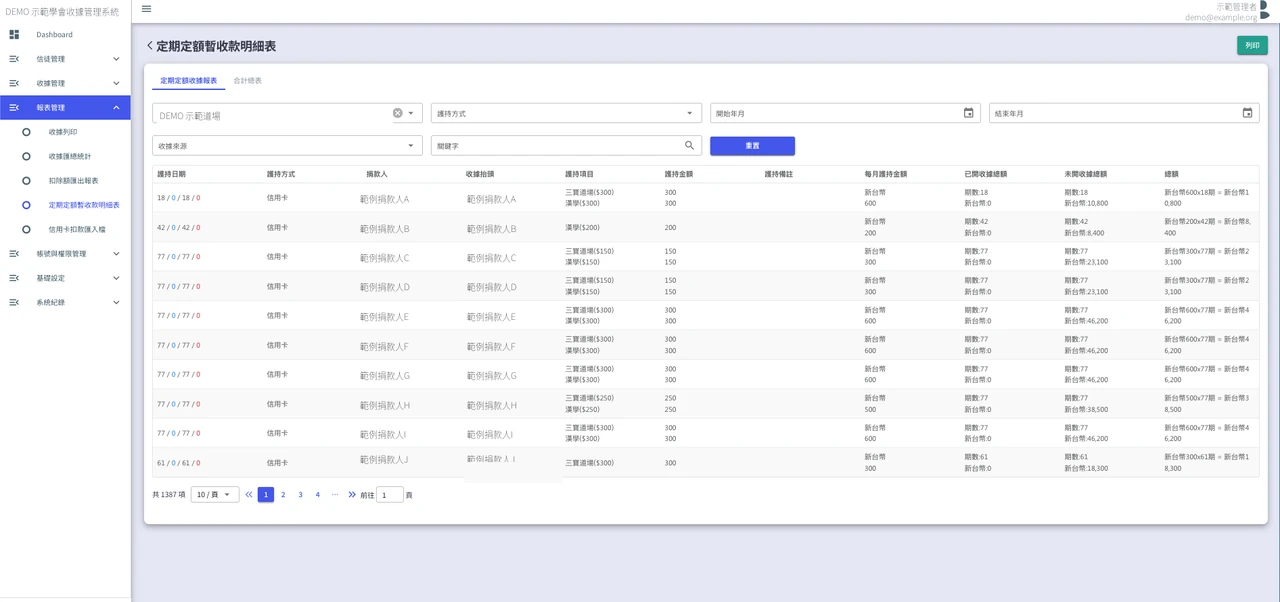Open 信用卡扣款匯入檔 in the sidebar

point(77,229)
